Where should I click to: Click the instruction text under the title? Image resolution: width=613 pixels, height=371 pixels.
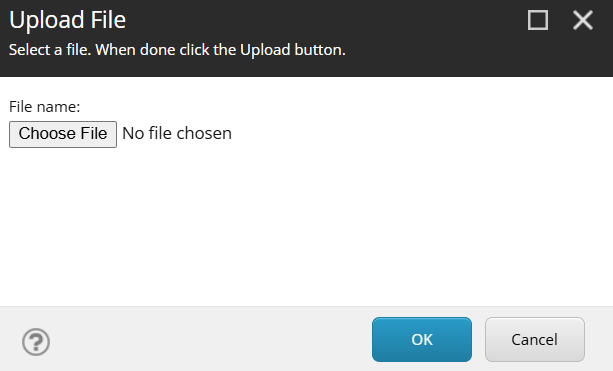(x=177, y=50)
